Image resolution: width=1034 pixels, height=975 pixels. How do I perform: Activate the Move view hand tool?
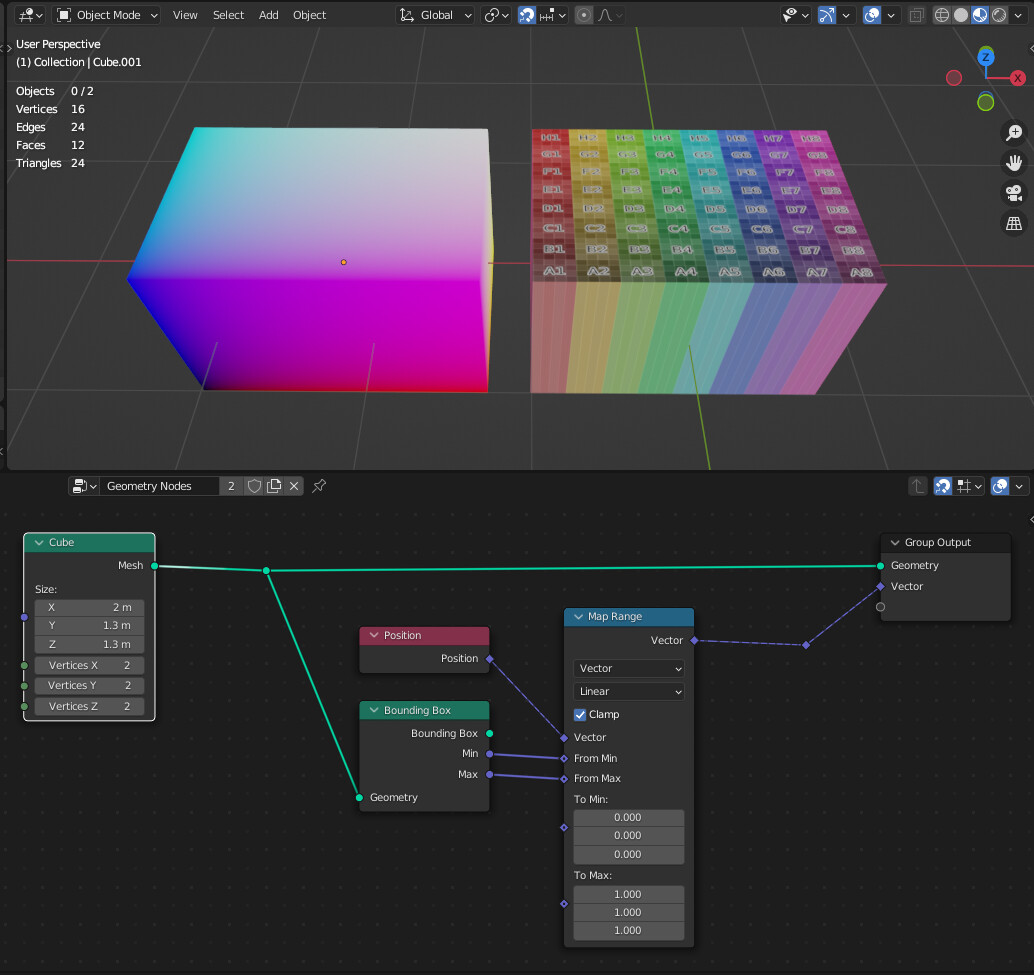[x=1014, y=162]
